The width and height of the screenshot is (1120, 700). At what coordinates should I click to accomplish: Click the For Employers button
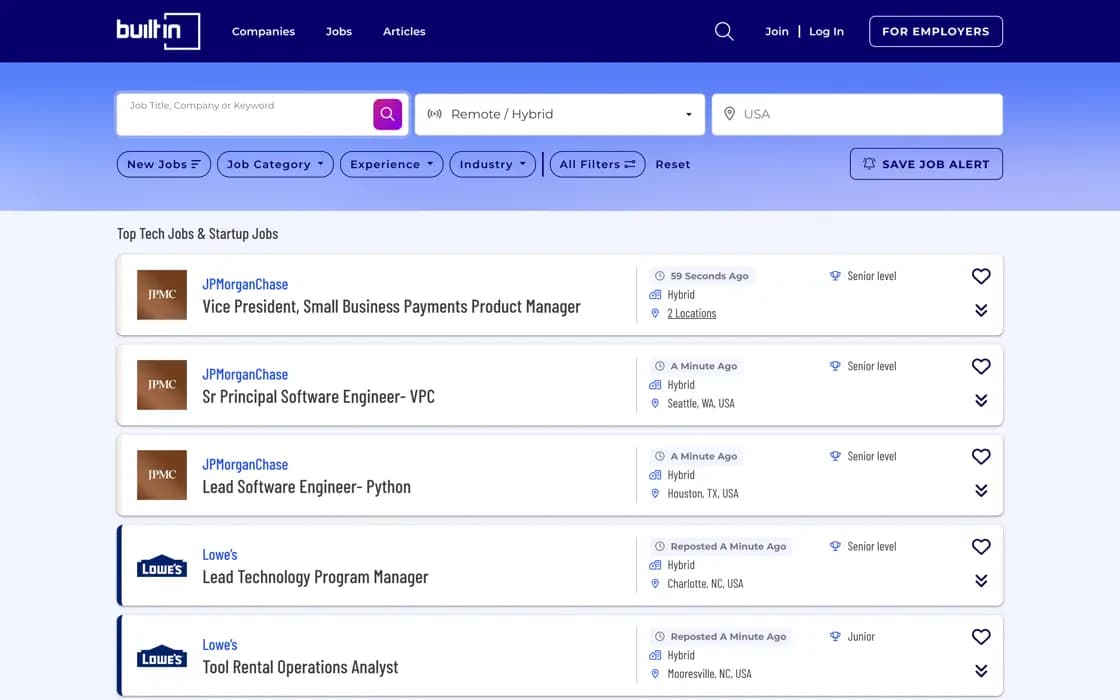[x=936, y=31]
